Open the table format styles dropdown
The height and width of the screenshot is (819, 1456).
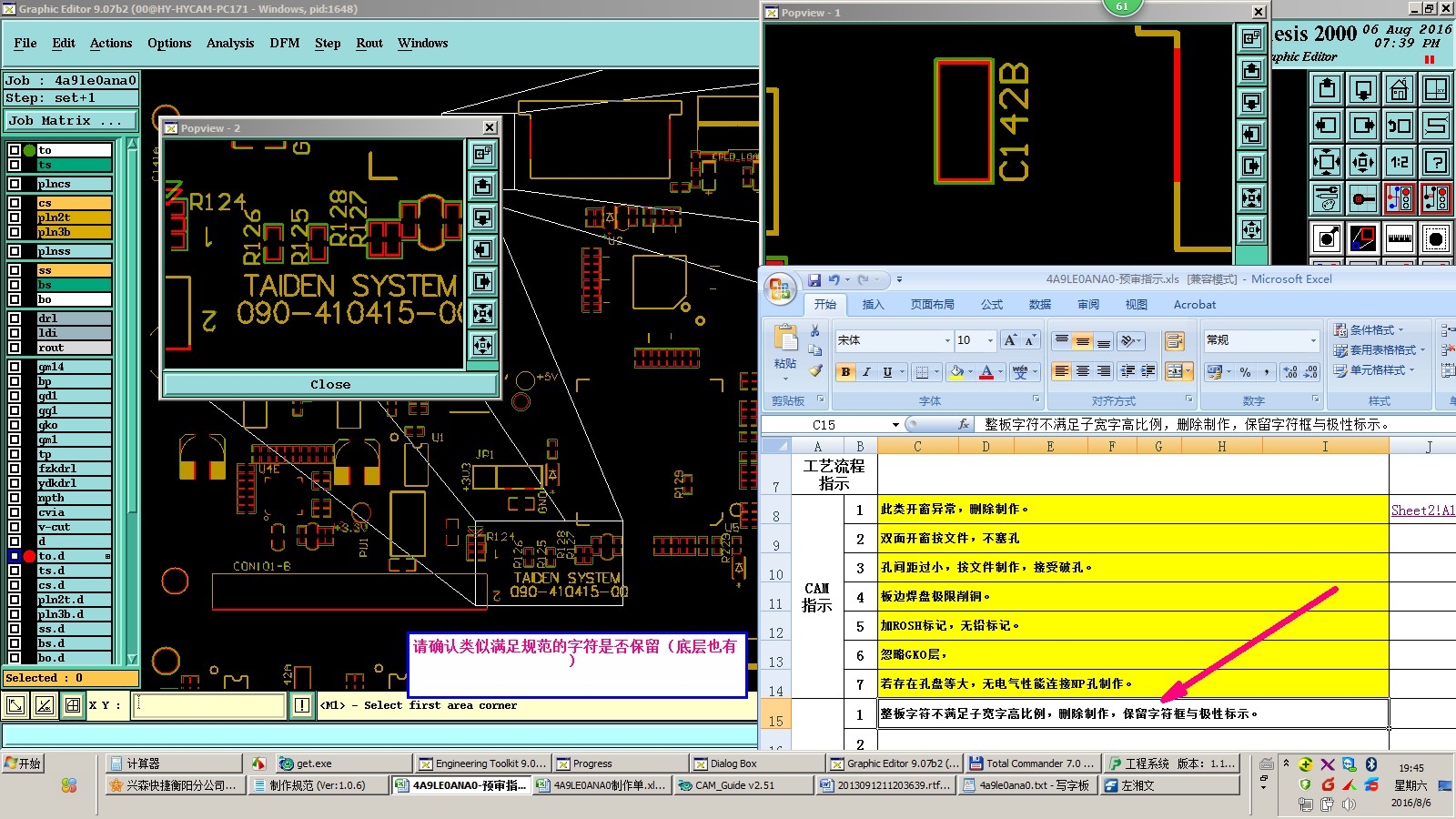point(1380,349)
